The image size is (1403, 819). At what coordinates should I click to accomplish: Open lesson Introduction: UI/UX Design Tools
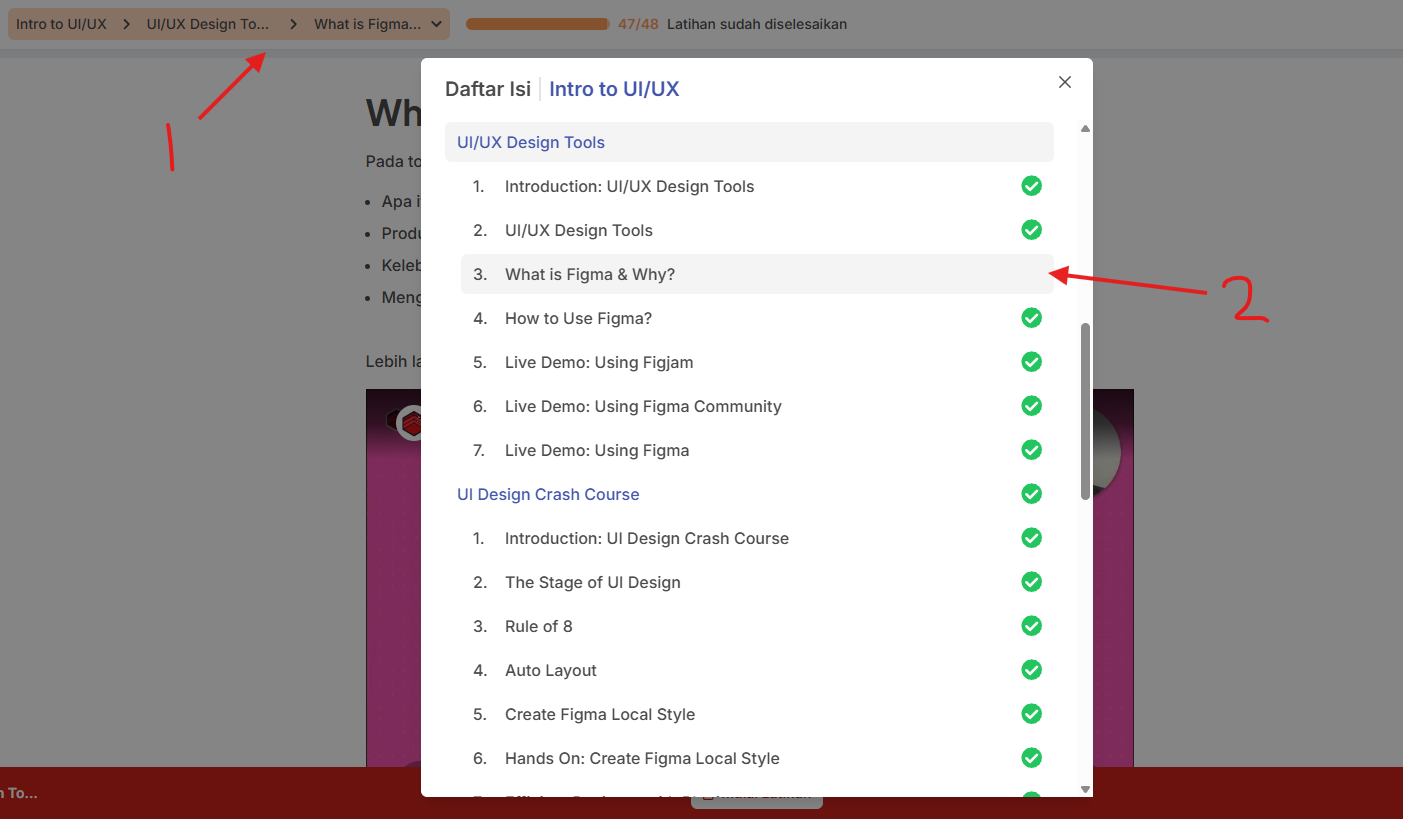tap(757, 186)
